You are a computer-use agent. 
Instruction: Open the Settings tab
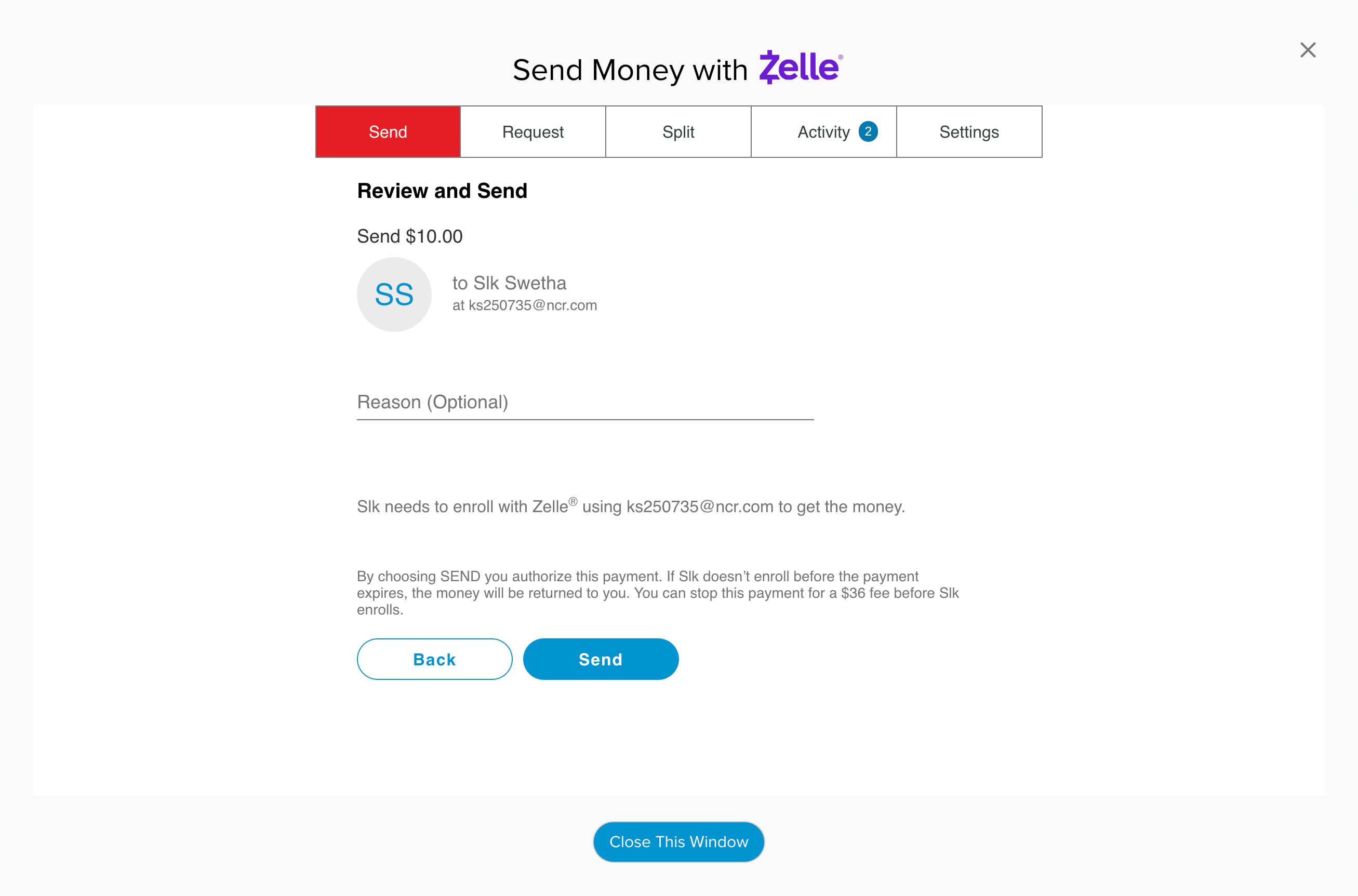[x=969, y=132]
